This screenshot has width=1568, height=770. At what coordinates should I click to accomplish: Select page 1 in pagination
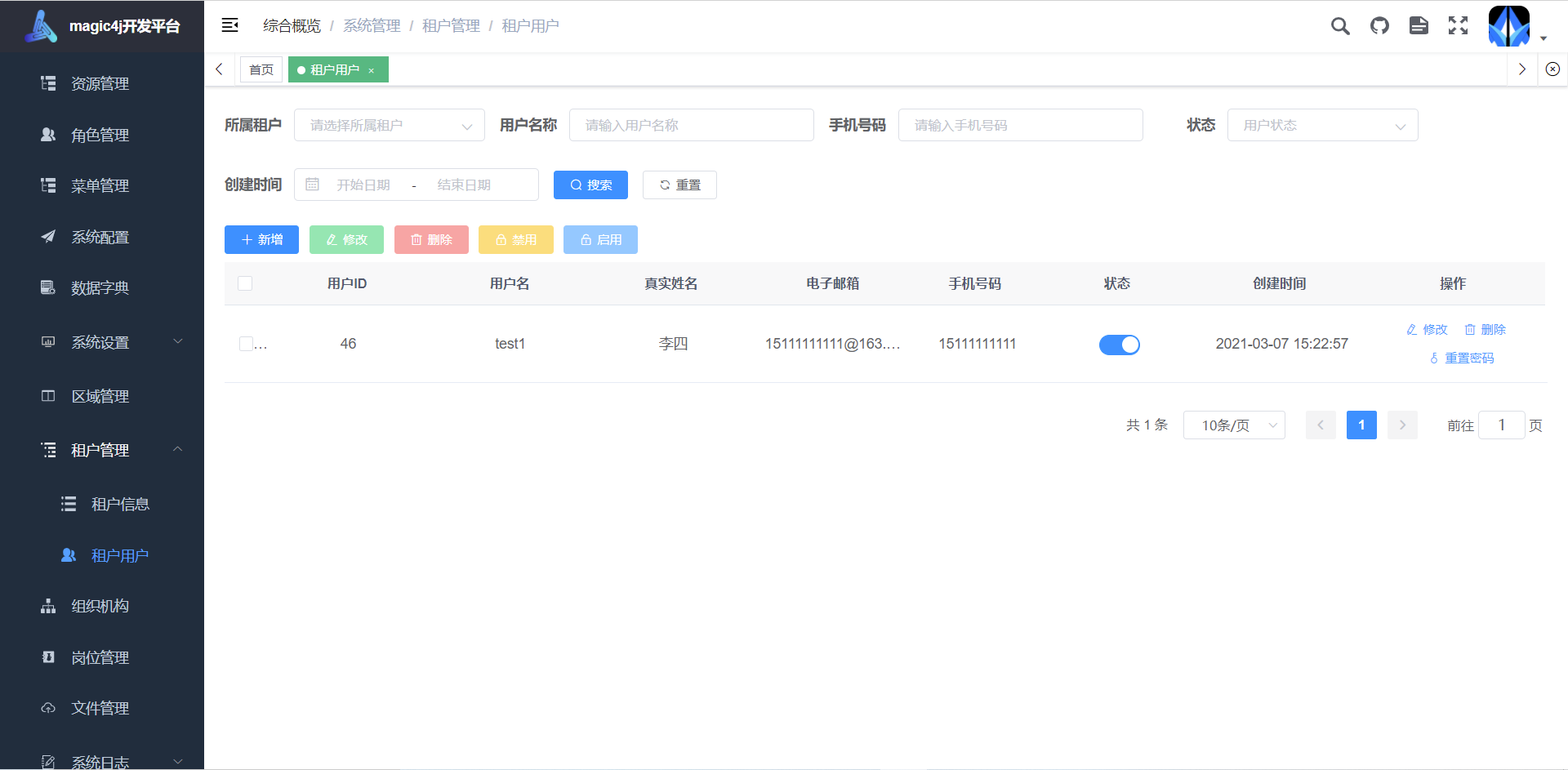[x=1361, y=425]
